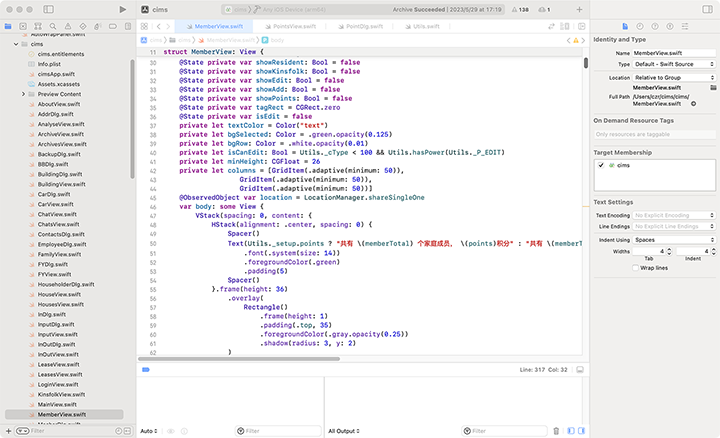Screen dimensions: 720x438
Task: Show the Quick Help inspector
Action: click(655, 26)
